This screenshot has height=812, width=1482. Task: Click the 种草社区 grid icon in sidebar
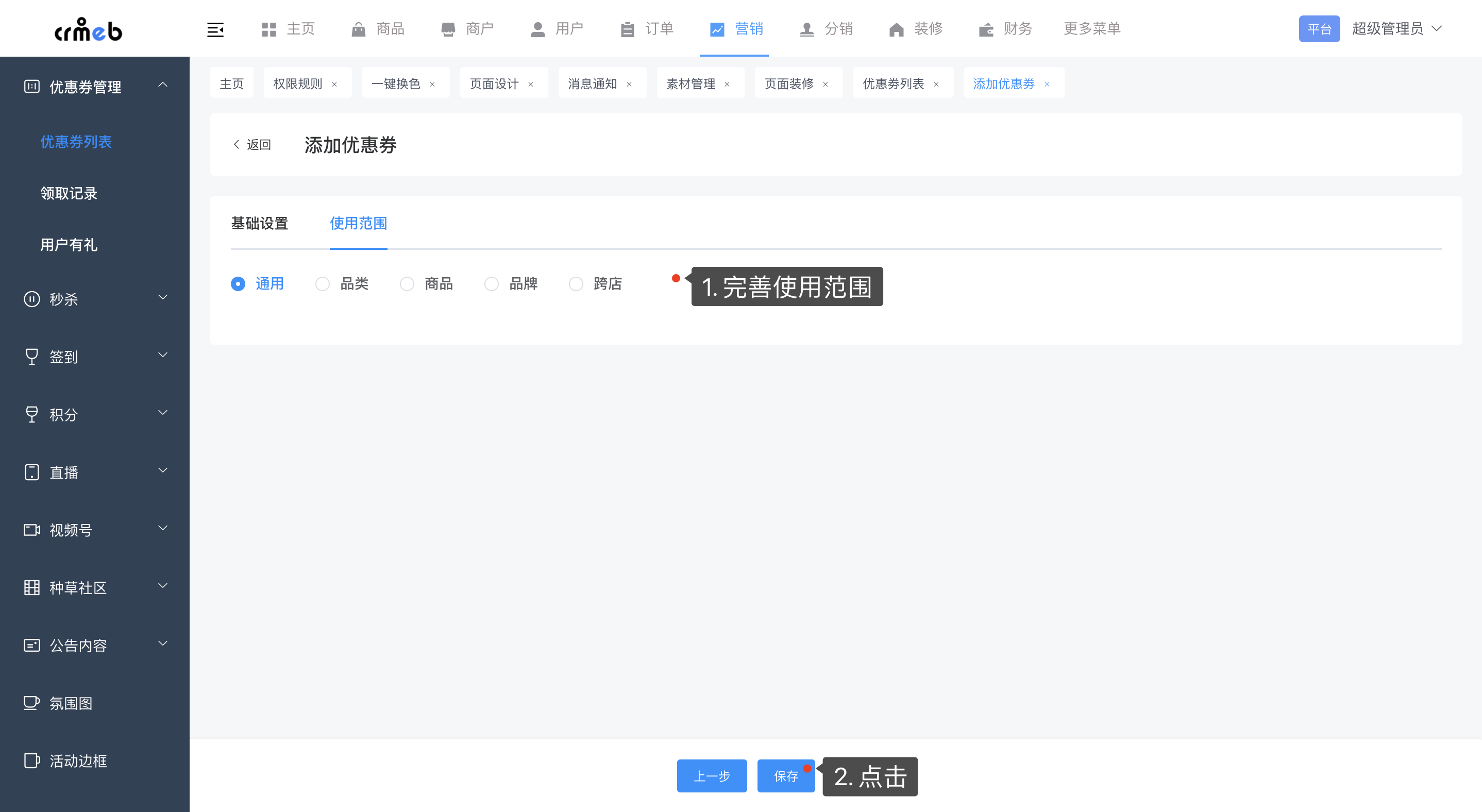tap(31, 587)
